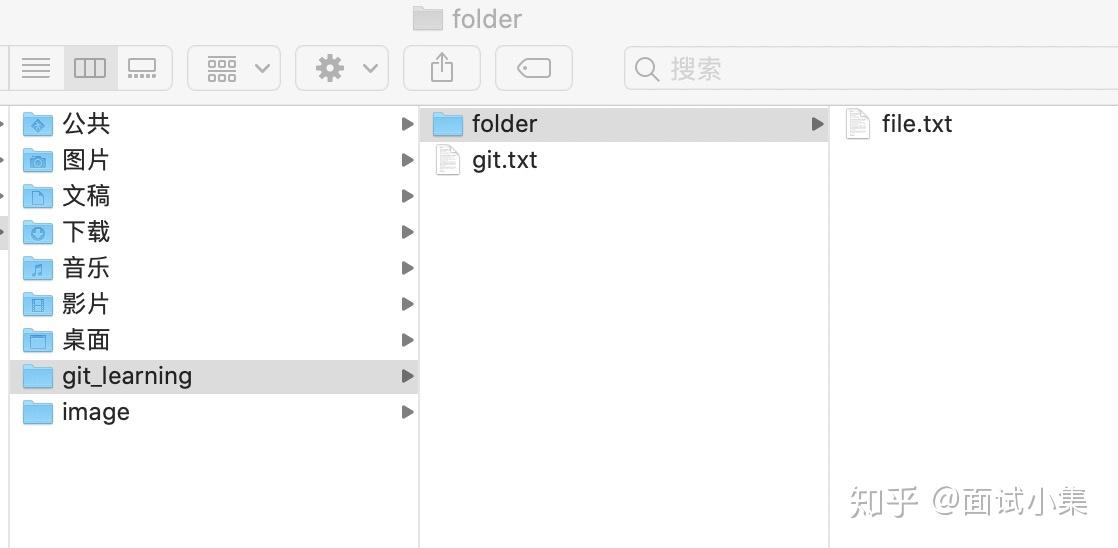Switch to column view
This screenshot has width=1118, height=548.
pyautogui.click(x=90, y=68)
